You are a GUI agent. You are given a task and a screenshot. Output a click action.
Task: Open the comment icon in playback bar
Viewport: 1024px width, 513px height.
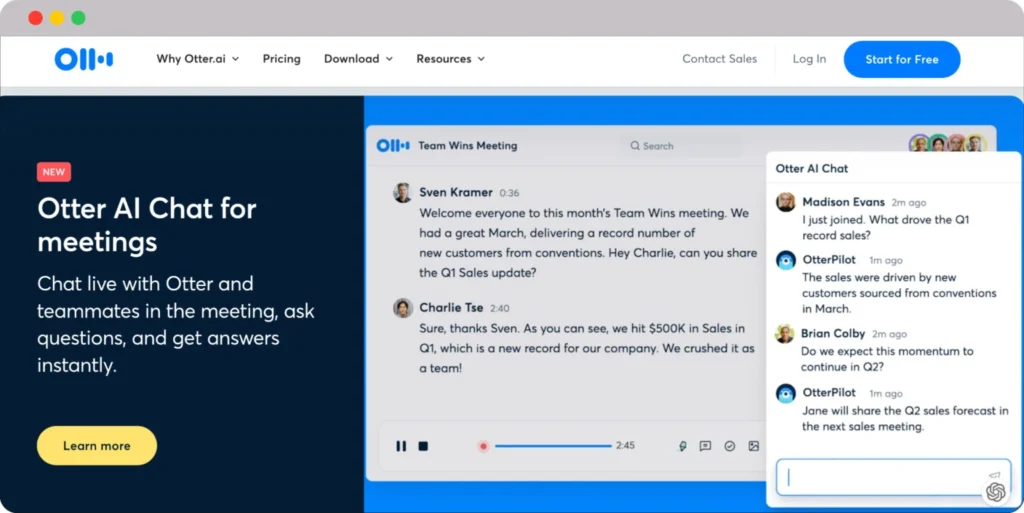[705, 446]
